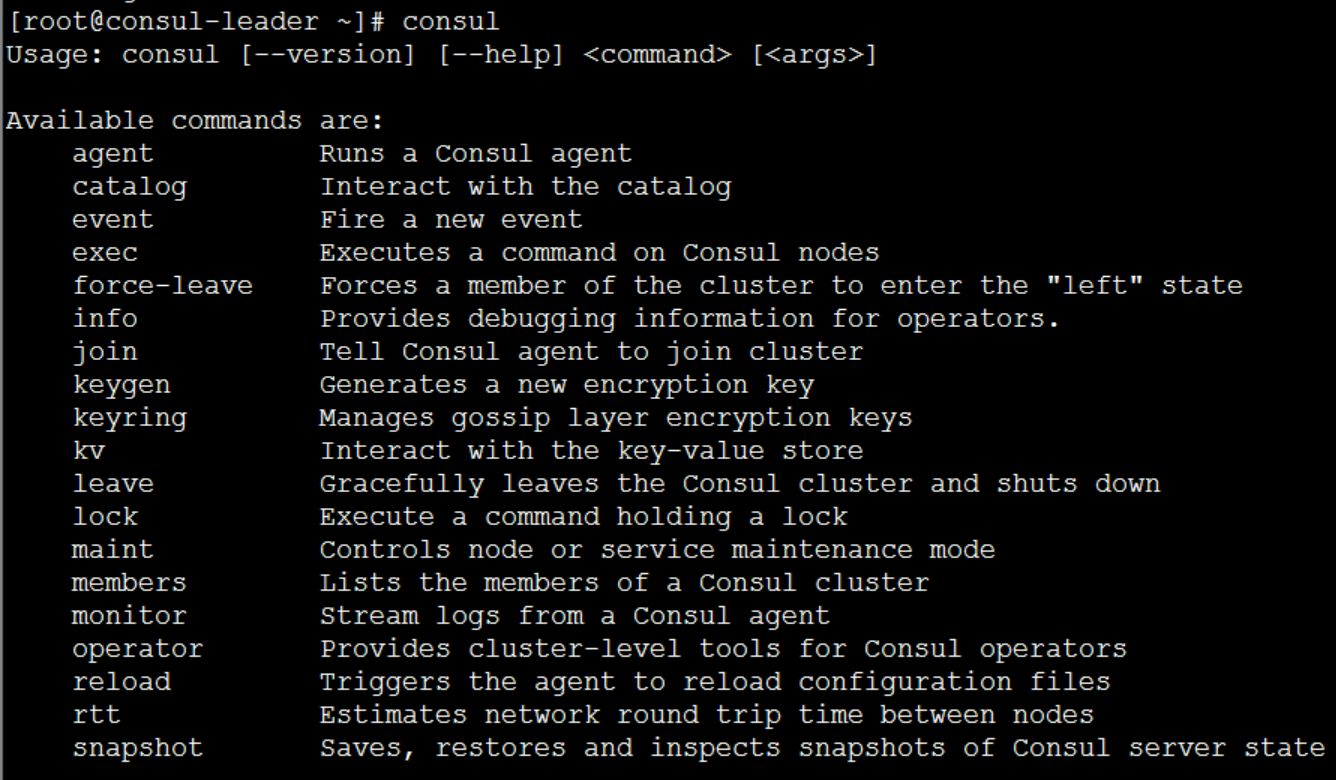Image resolution: width=1336 pixels, height=780 pixels.
Task: Select the "maint" command entry
Action: tap(113, 550)
